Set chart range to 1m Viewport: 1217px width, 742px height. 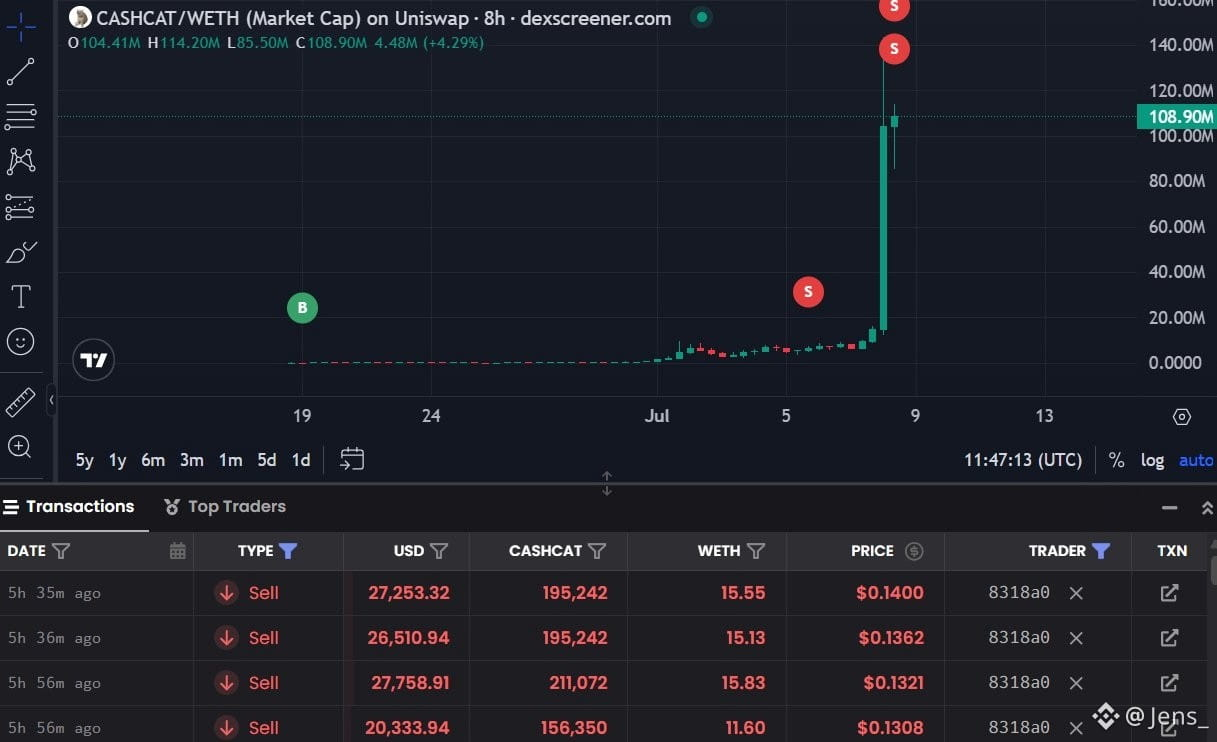click(231, 460)
